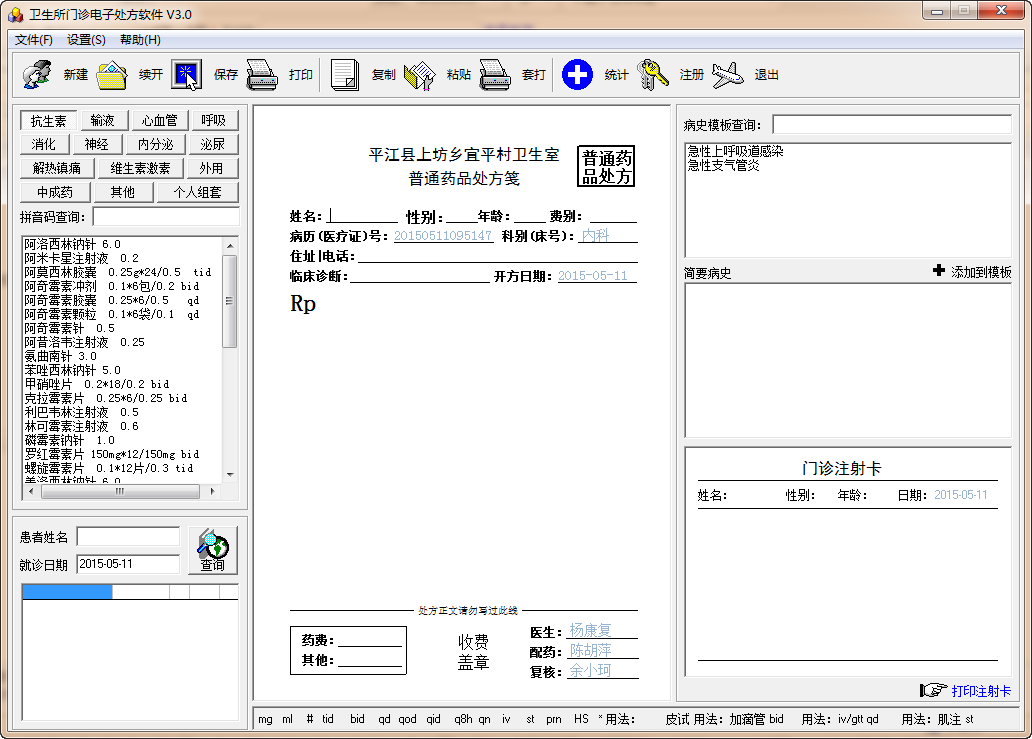Click the 注册 keys icon

(653, 75)
